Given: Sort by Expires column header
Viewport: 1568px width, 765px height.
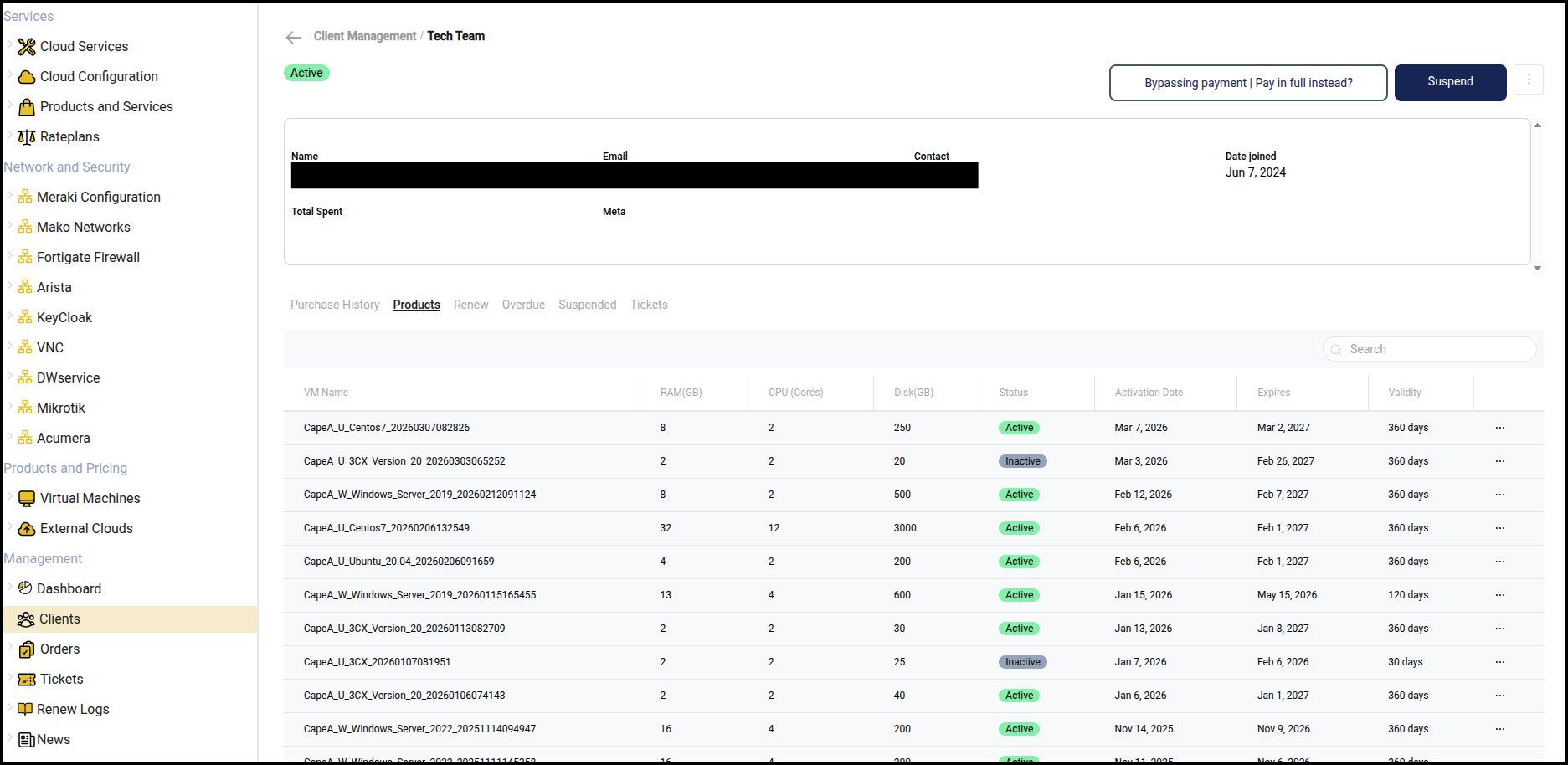Looking at the screenshot, I should (1273, 393).
